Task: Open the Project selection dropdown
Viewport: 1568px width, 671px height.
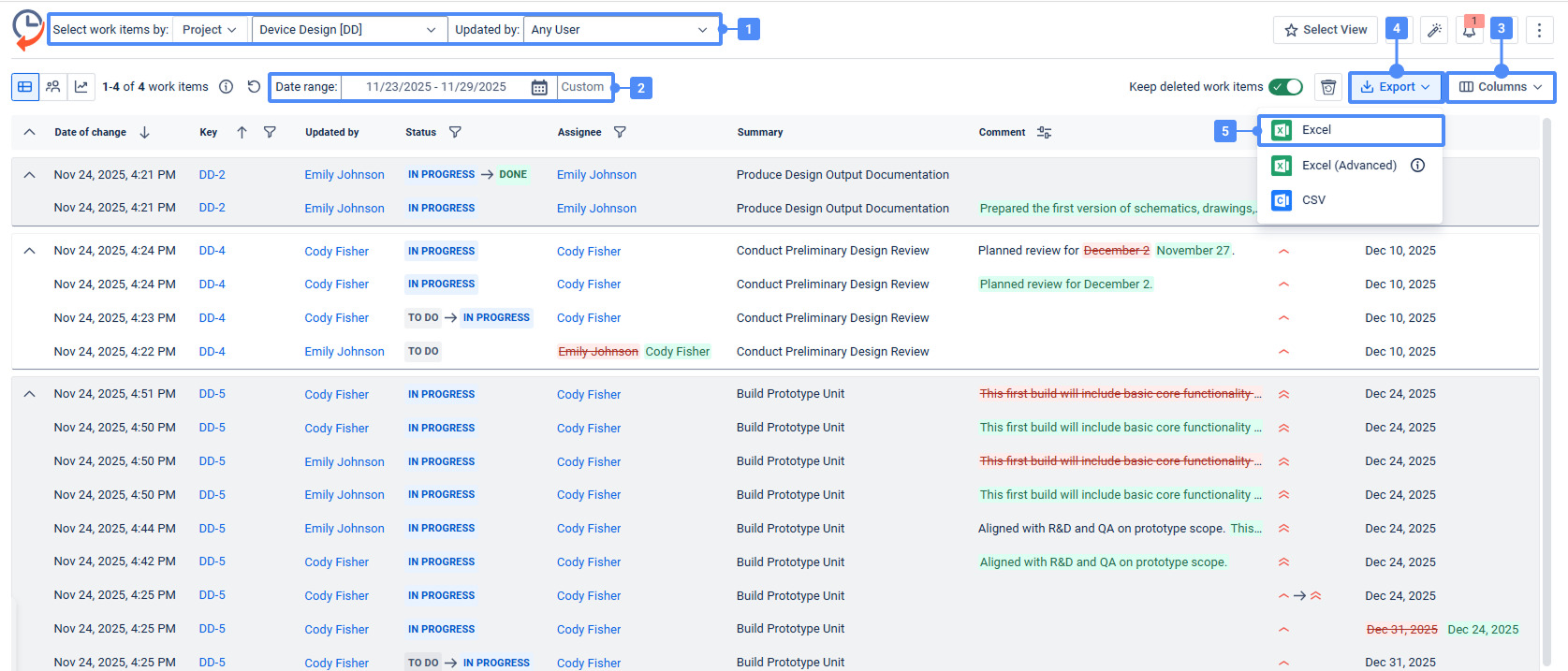Action: coord(210,30)
